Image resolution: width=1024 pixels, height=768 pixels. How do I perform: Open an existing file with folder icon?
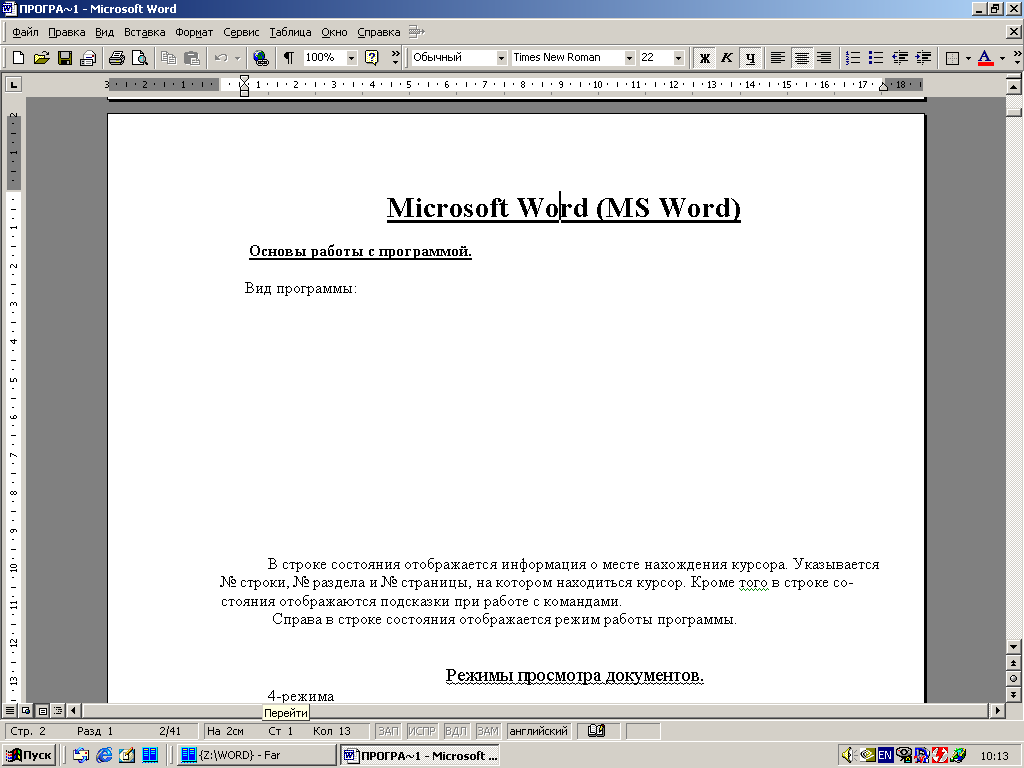41,57
